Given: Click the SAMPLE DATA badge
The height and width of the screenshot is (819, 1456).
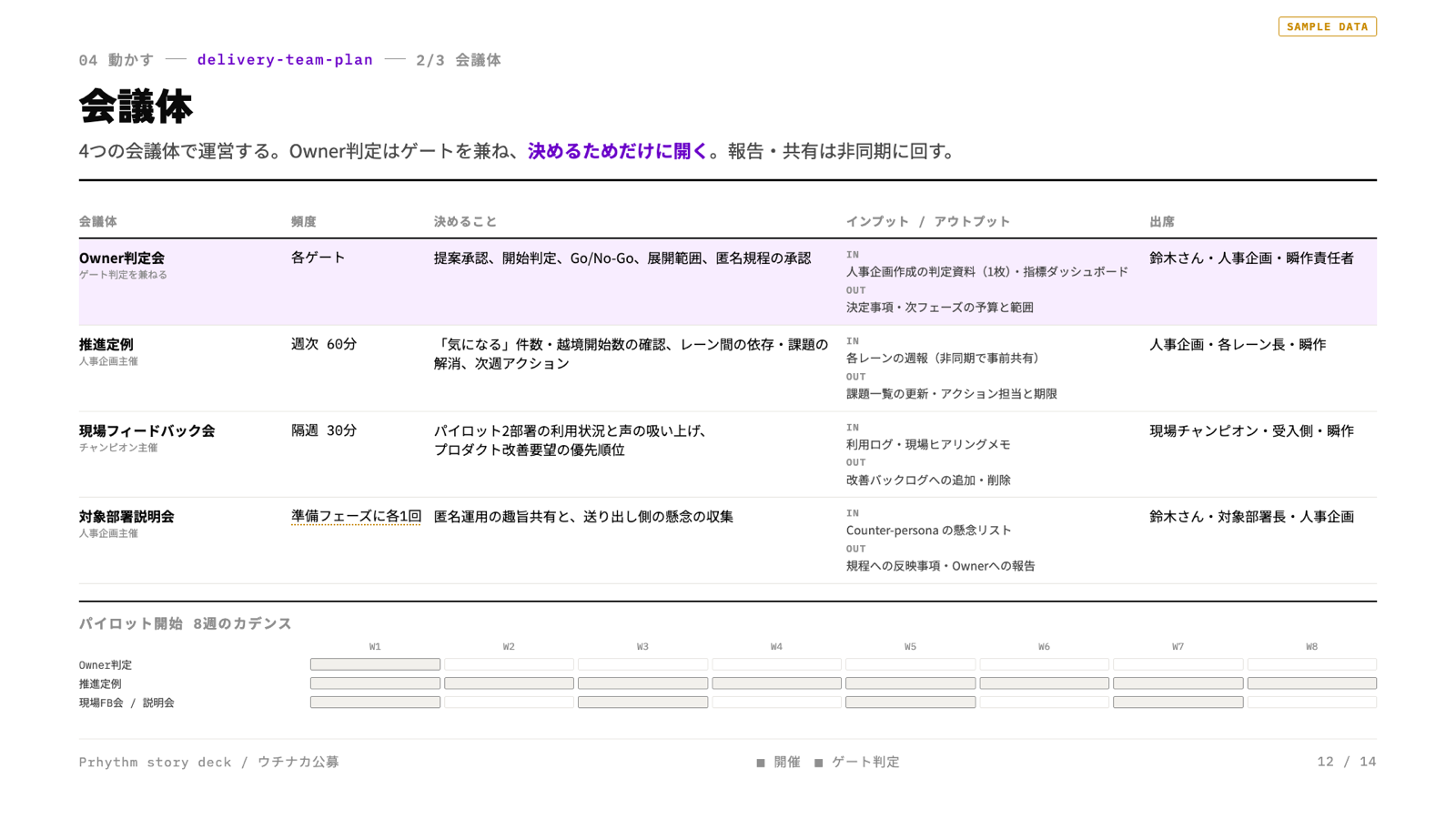Looking at the screenshot, I should (1327, 26).
